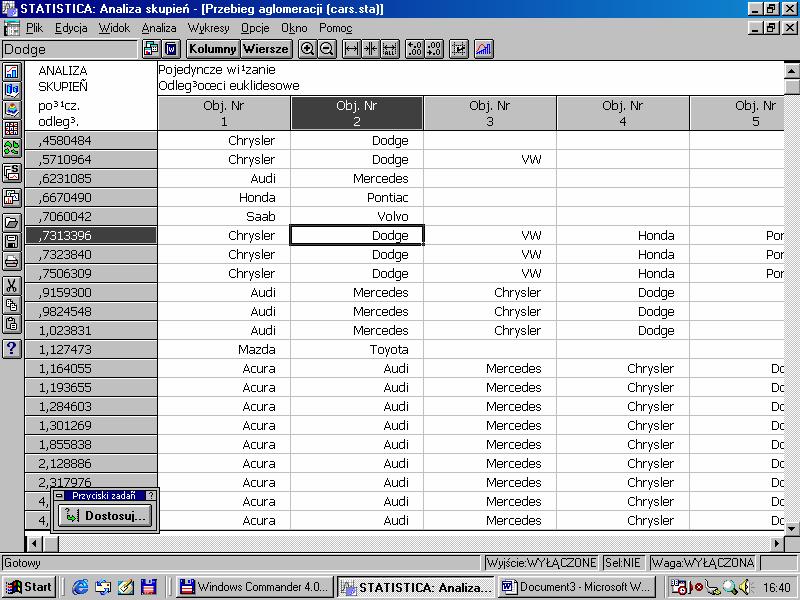Open the Edycja menu

point(71,28)
